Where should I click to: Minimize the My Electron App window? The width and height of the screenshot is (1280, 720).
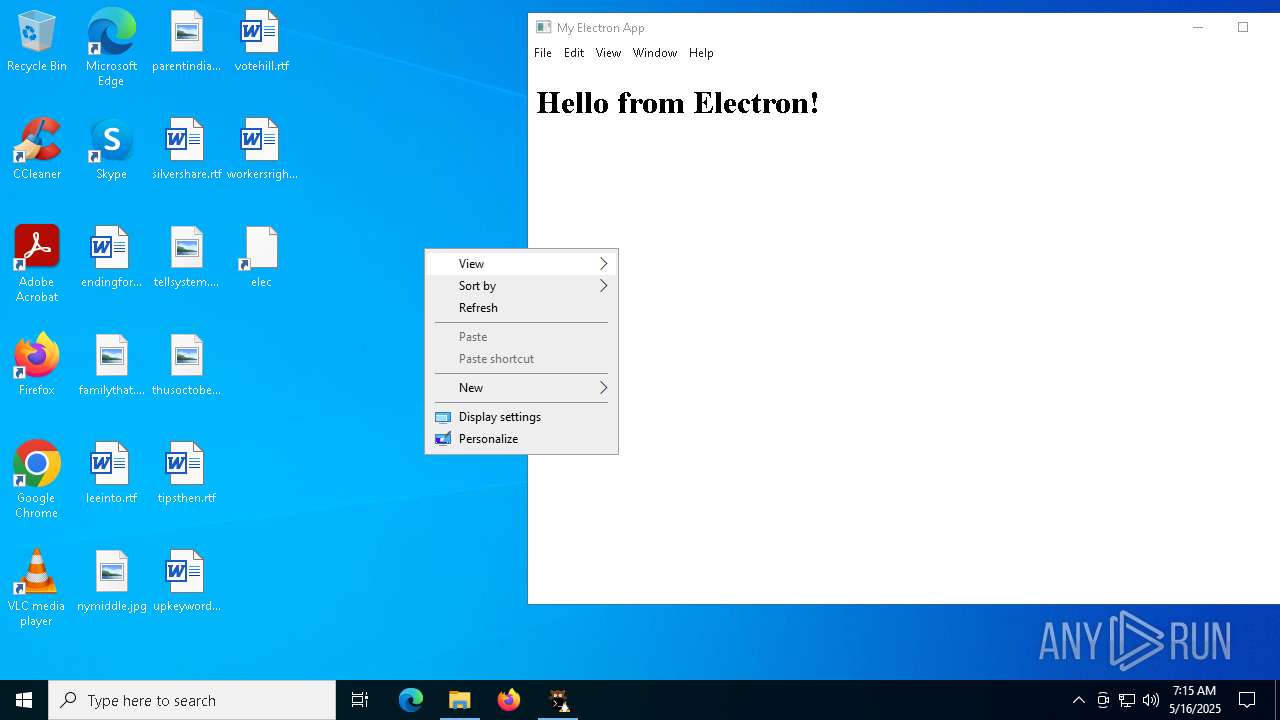tap(1197, 27)
